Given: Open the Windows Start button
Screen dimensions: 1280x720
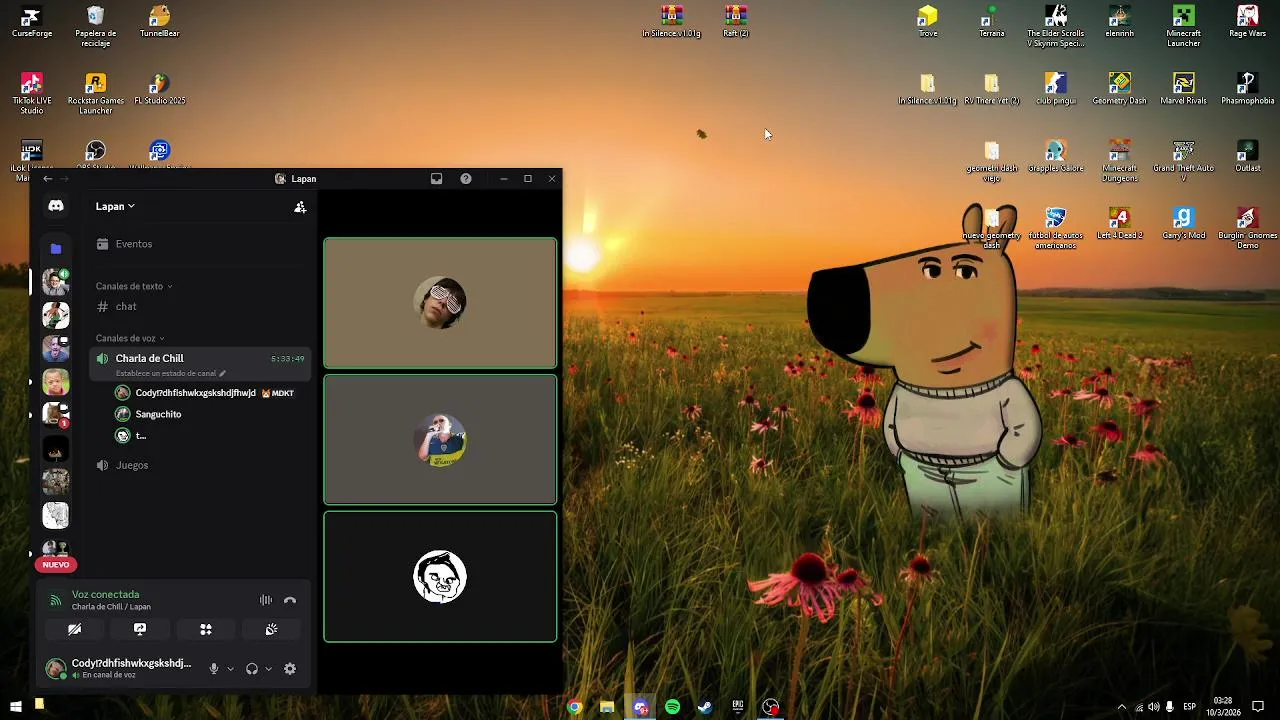Looking at the screenshot, I should (16, 707).
